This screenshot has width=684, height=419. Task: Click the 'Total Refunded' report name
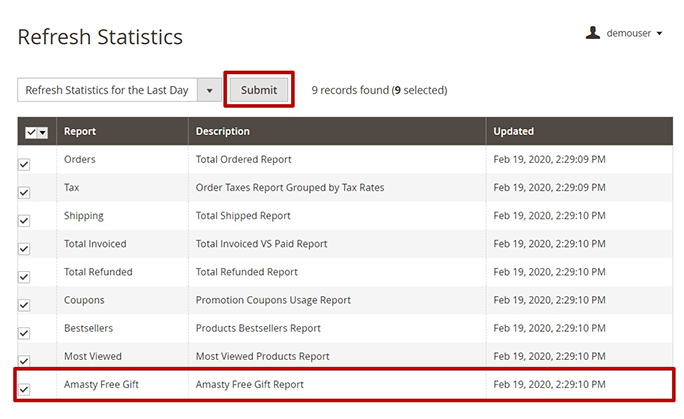point(98,272)
